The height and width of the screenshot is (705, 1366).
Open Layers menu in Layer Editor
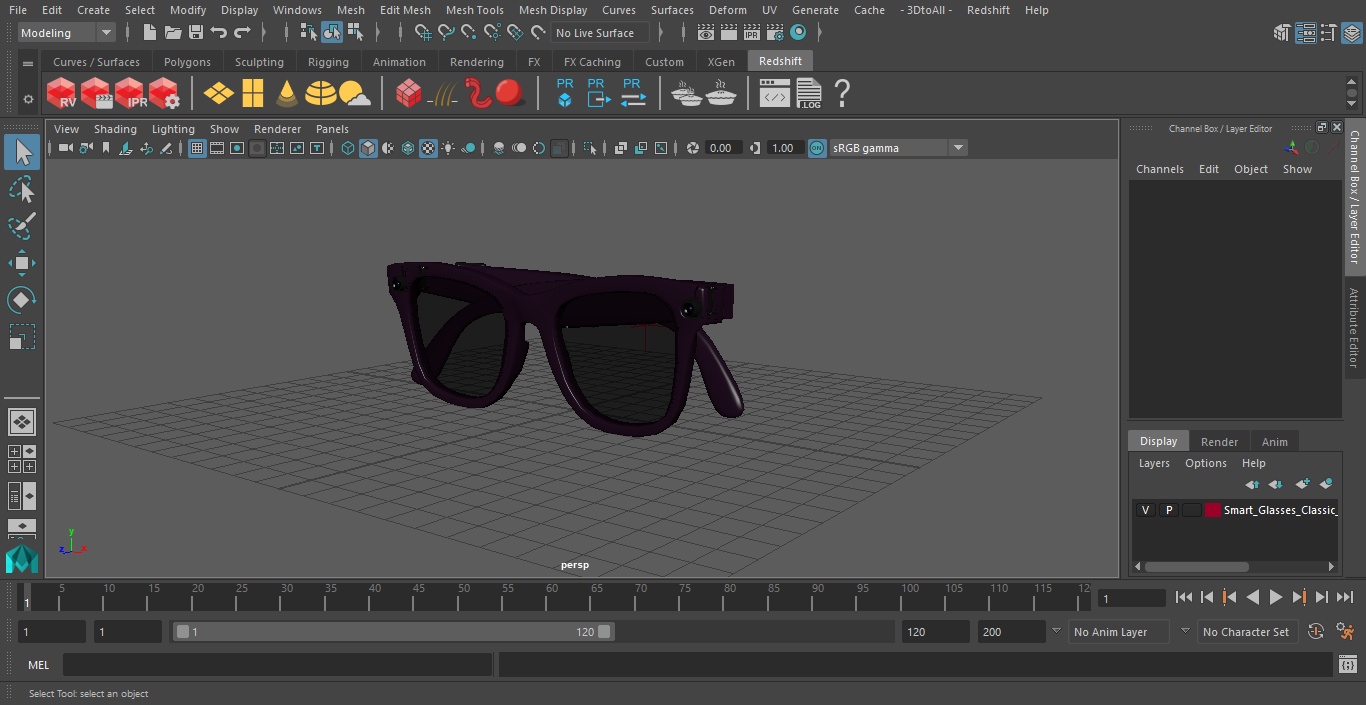click(x=1154, y=463)
